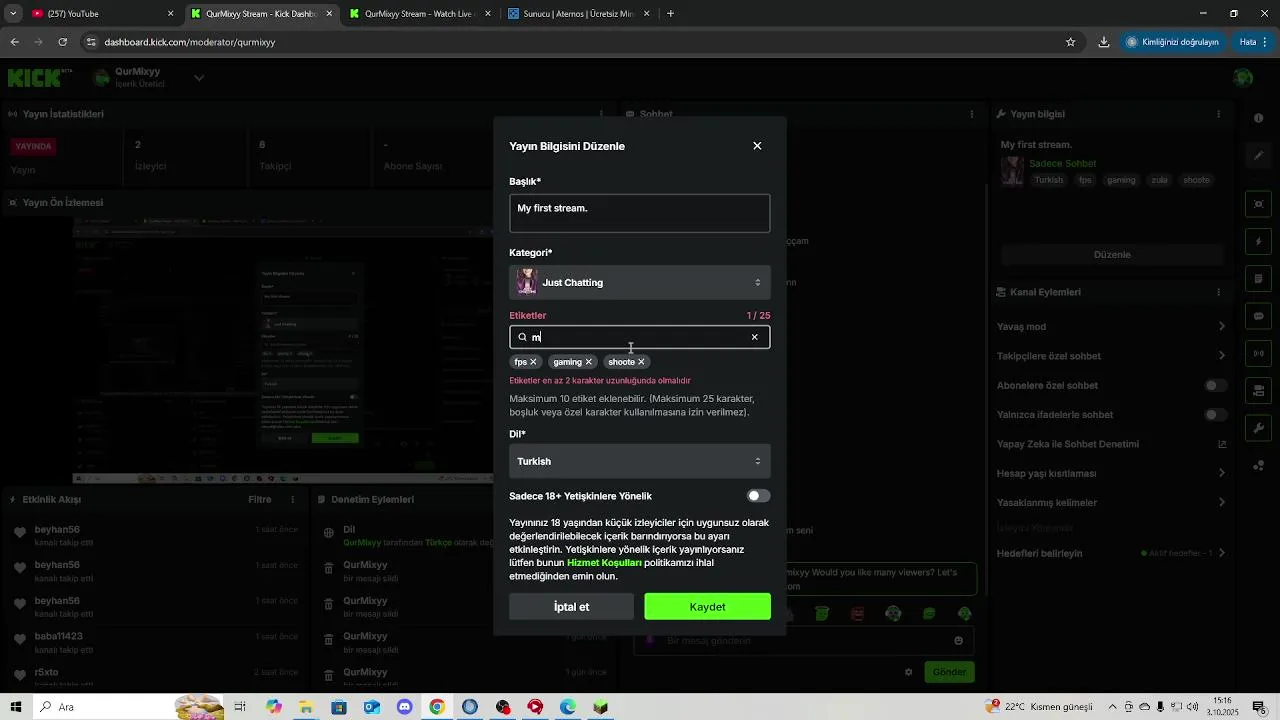Open Sohbet panel options menu
The height and width of the screenshot is (720, 1280).
click(x=971, y=114)
